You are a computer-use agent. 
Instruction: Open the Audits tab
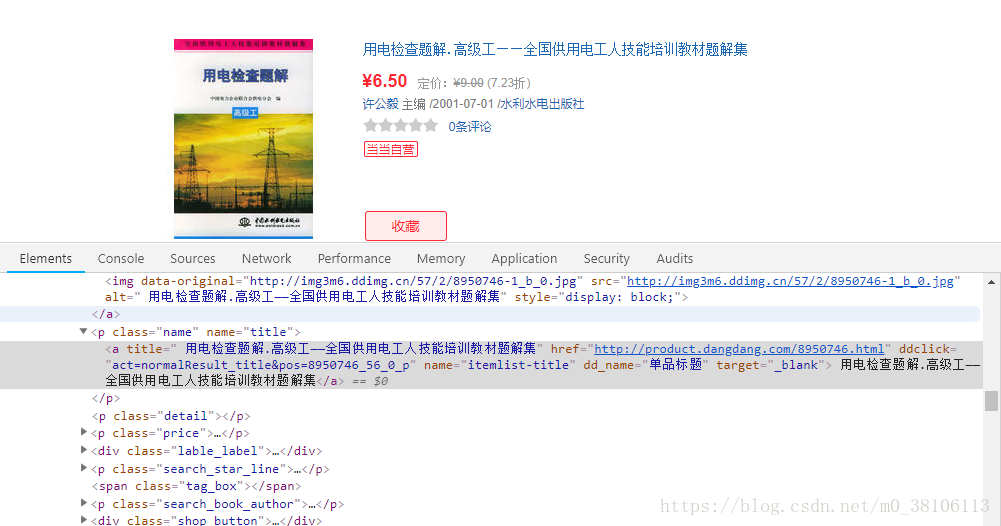674,259
